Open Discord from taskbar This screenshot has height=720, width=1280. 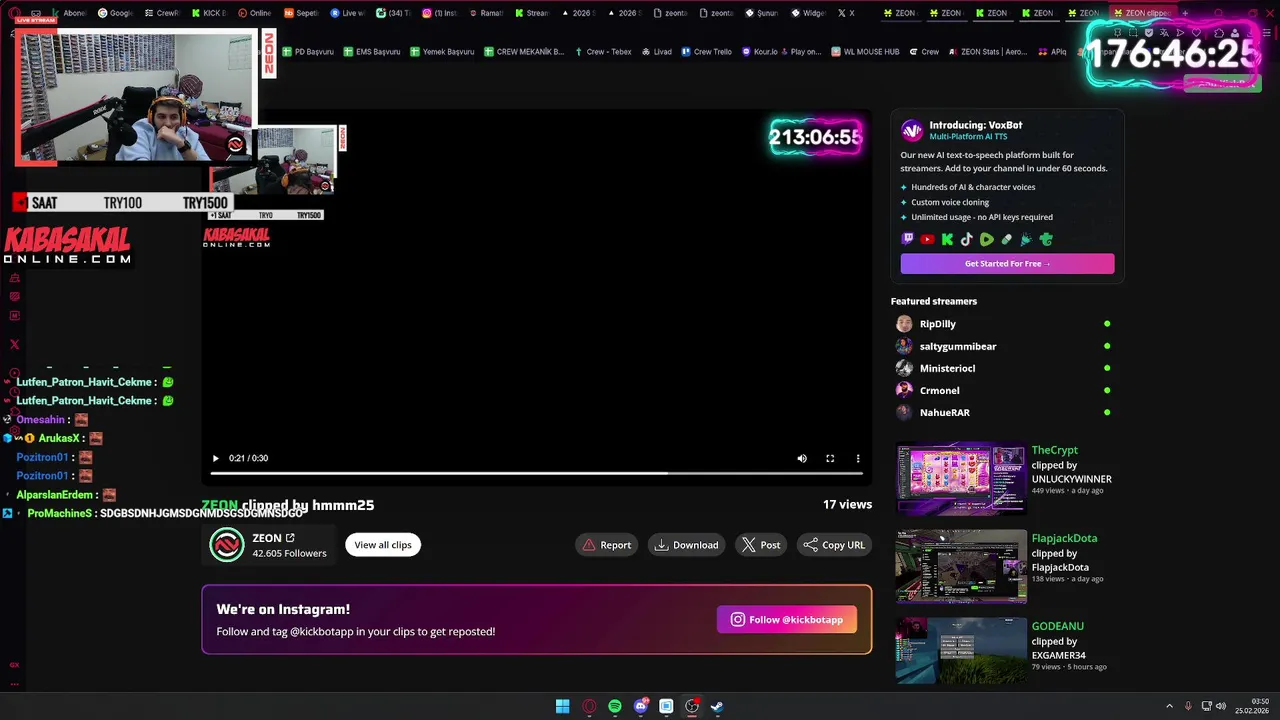[641, 706]
